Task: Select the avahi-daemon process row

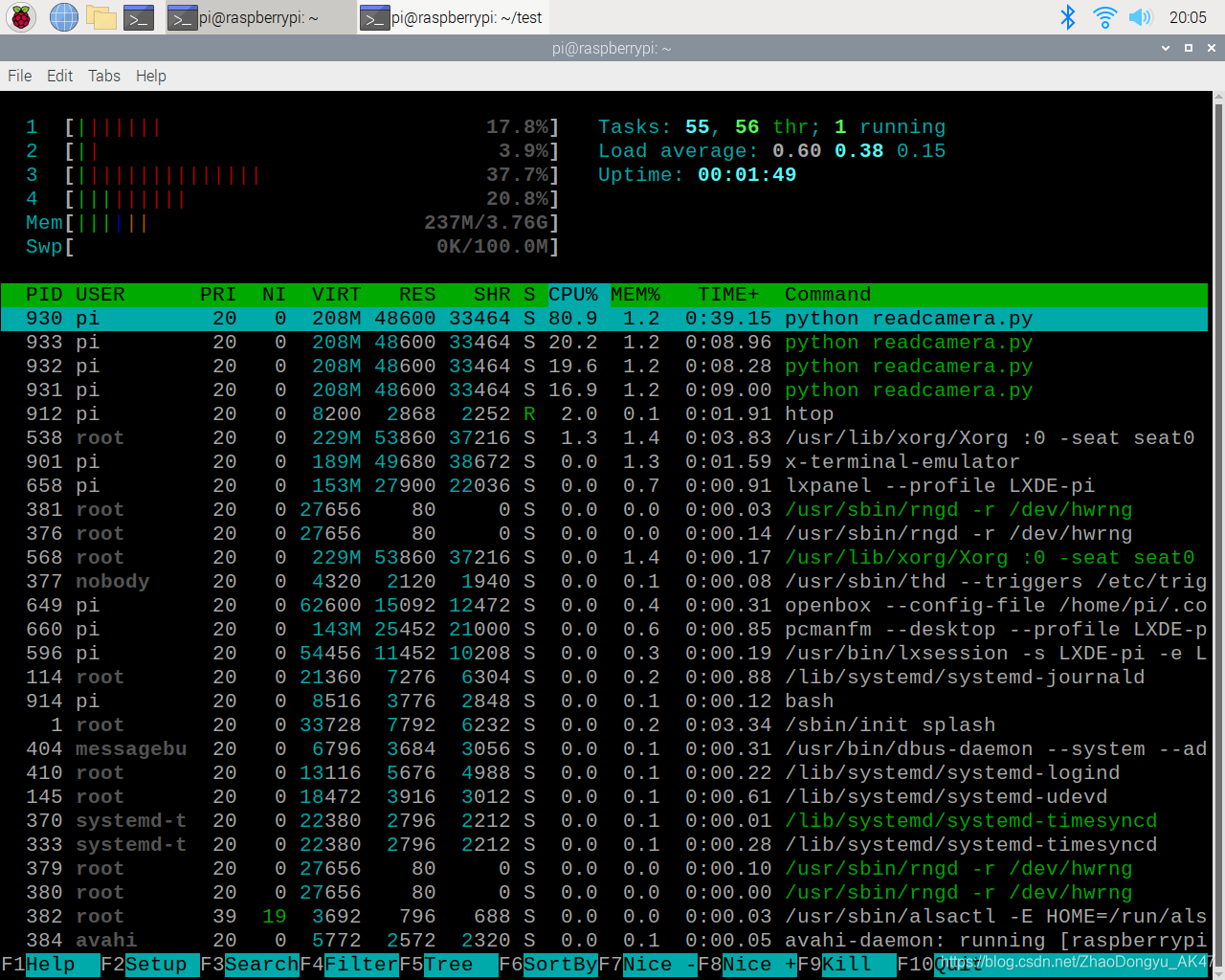Action: point(604,941)
